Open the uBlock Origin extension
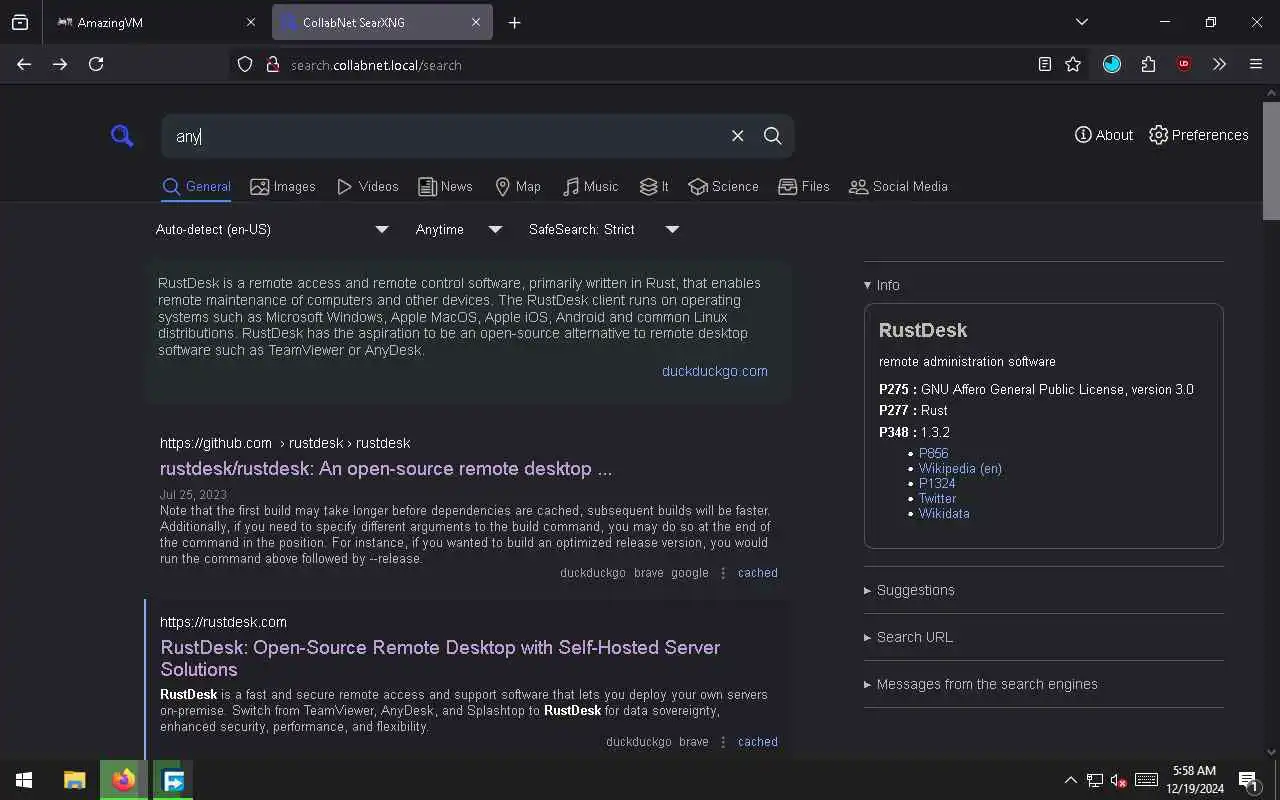 coord(1184,64)
